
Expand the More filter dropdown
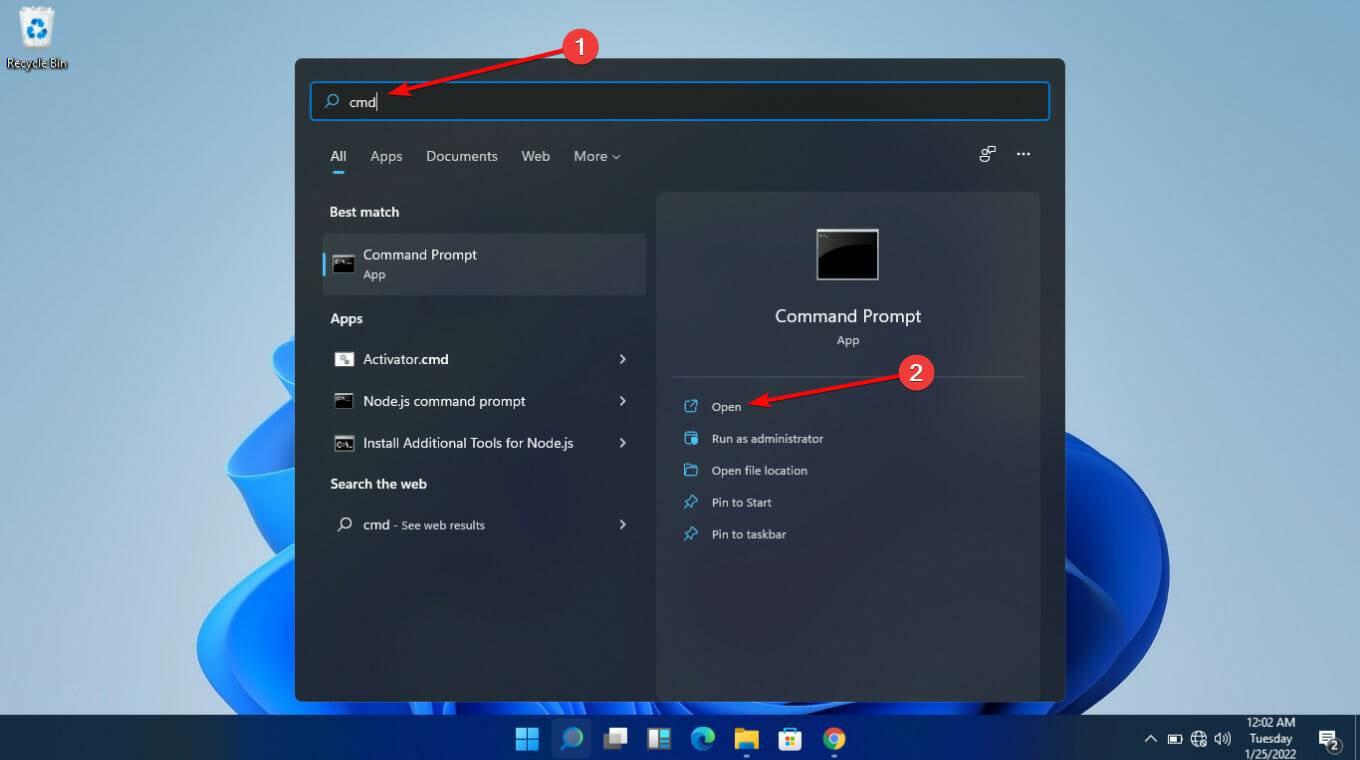[597, 157]
